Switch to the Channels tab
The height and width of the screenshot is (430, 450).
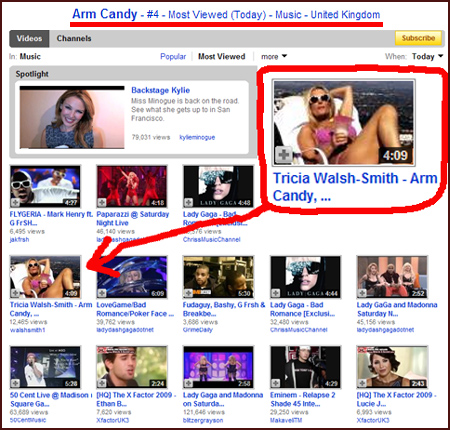[74, 38]
